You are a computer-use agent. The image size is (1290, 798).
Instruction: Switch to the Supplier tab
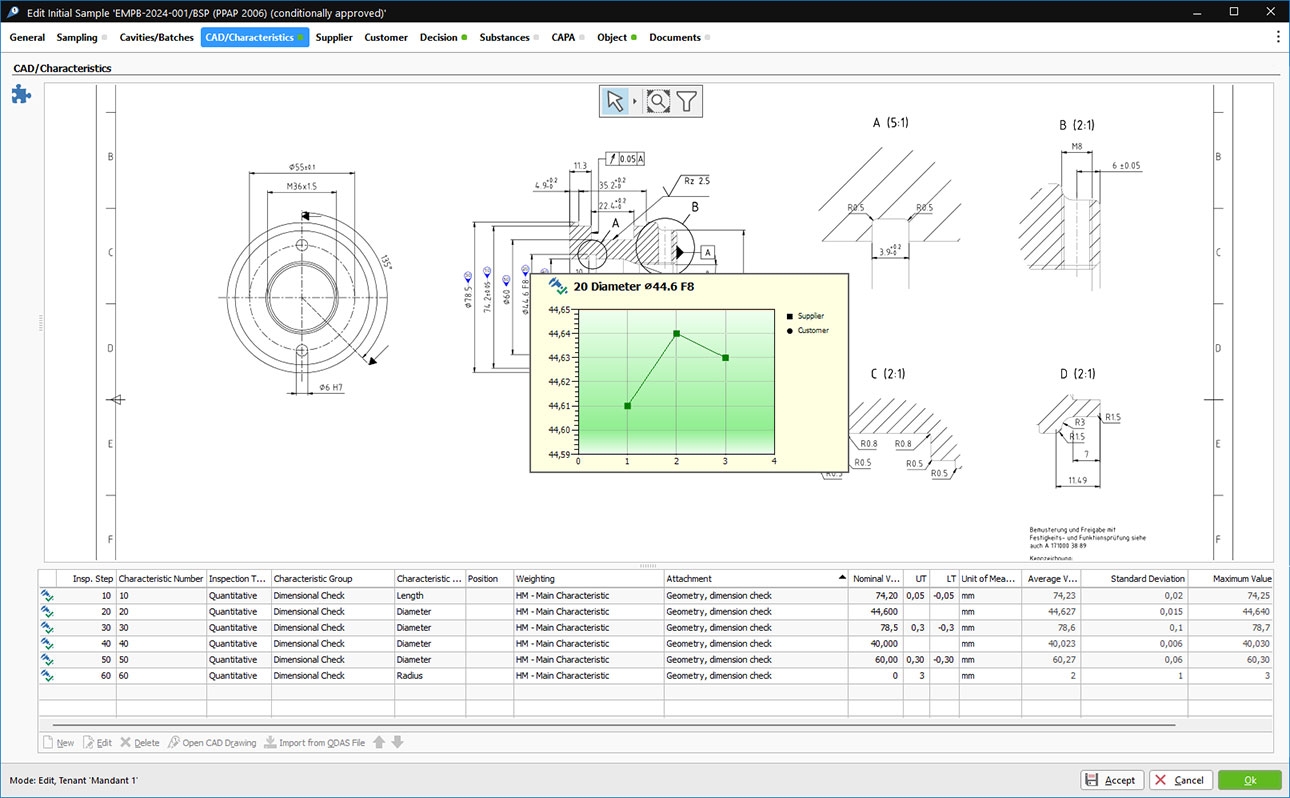click(334, 37)
